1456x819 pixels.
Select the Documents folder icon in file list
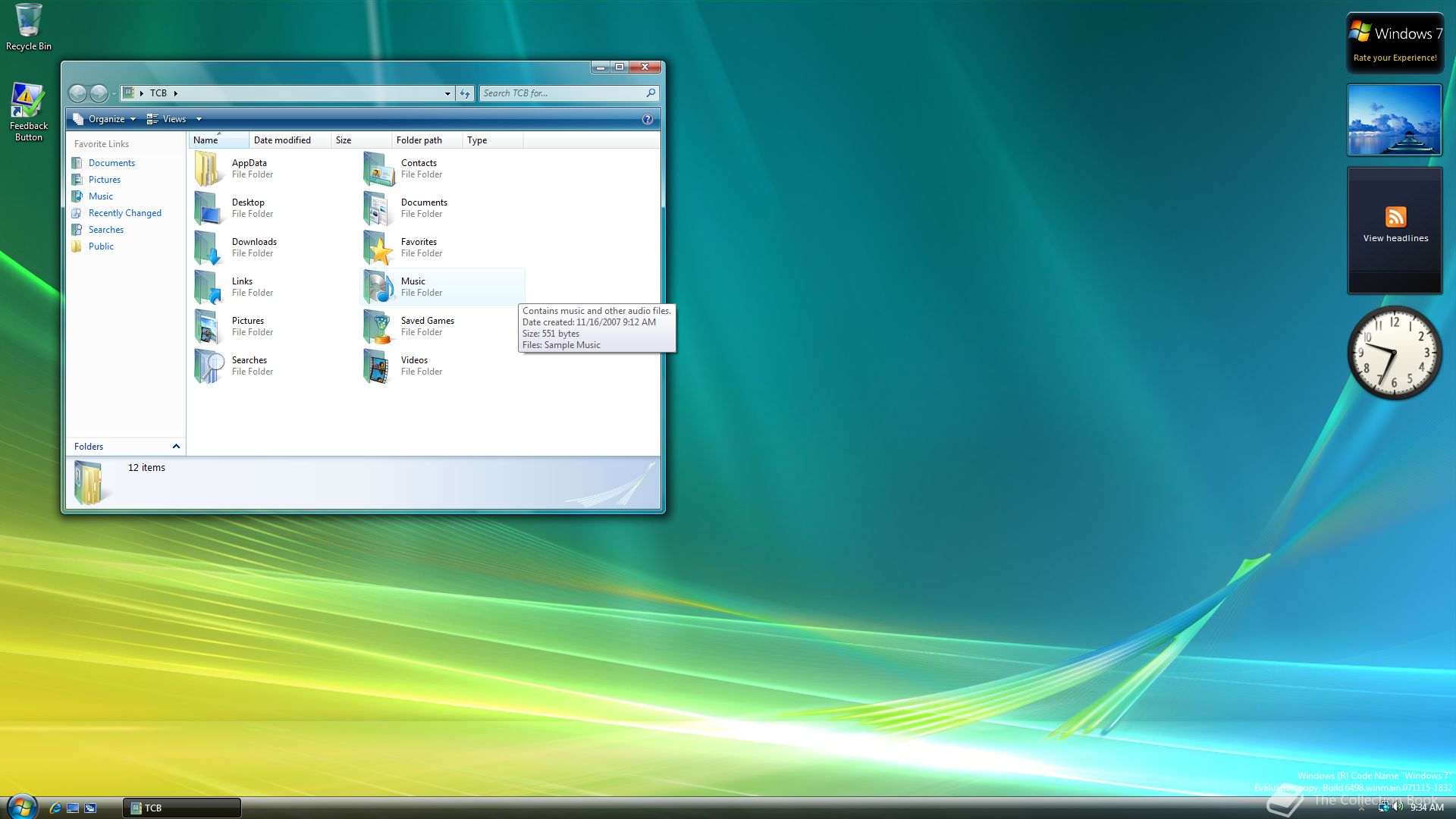coord(378,208)
